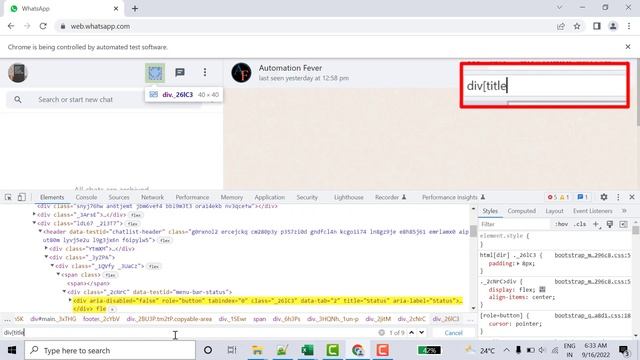Select div_2cNrC breadcrumb
The height and width of the screenshot is (360, 640).
(411, 319)
